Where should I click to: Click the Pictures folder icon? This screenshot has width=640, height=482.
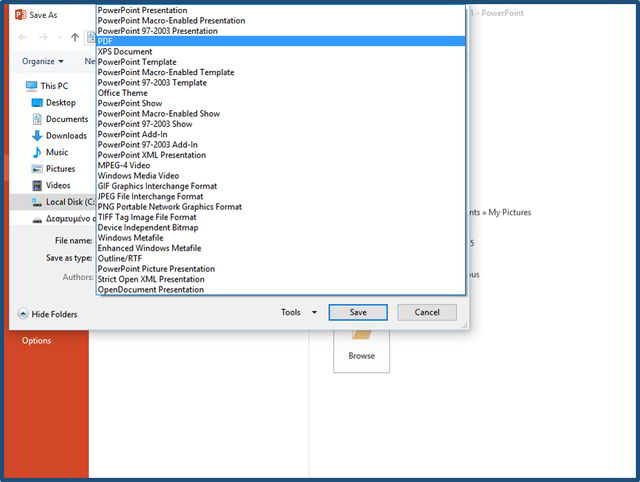click(x=37, y=169)
